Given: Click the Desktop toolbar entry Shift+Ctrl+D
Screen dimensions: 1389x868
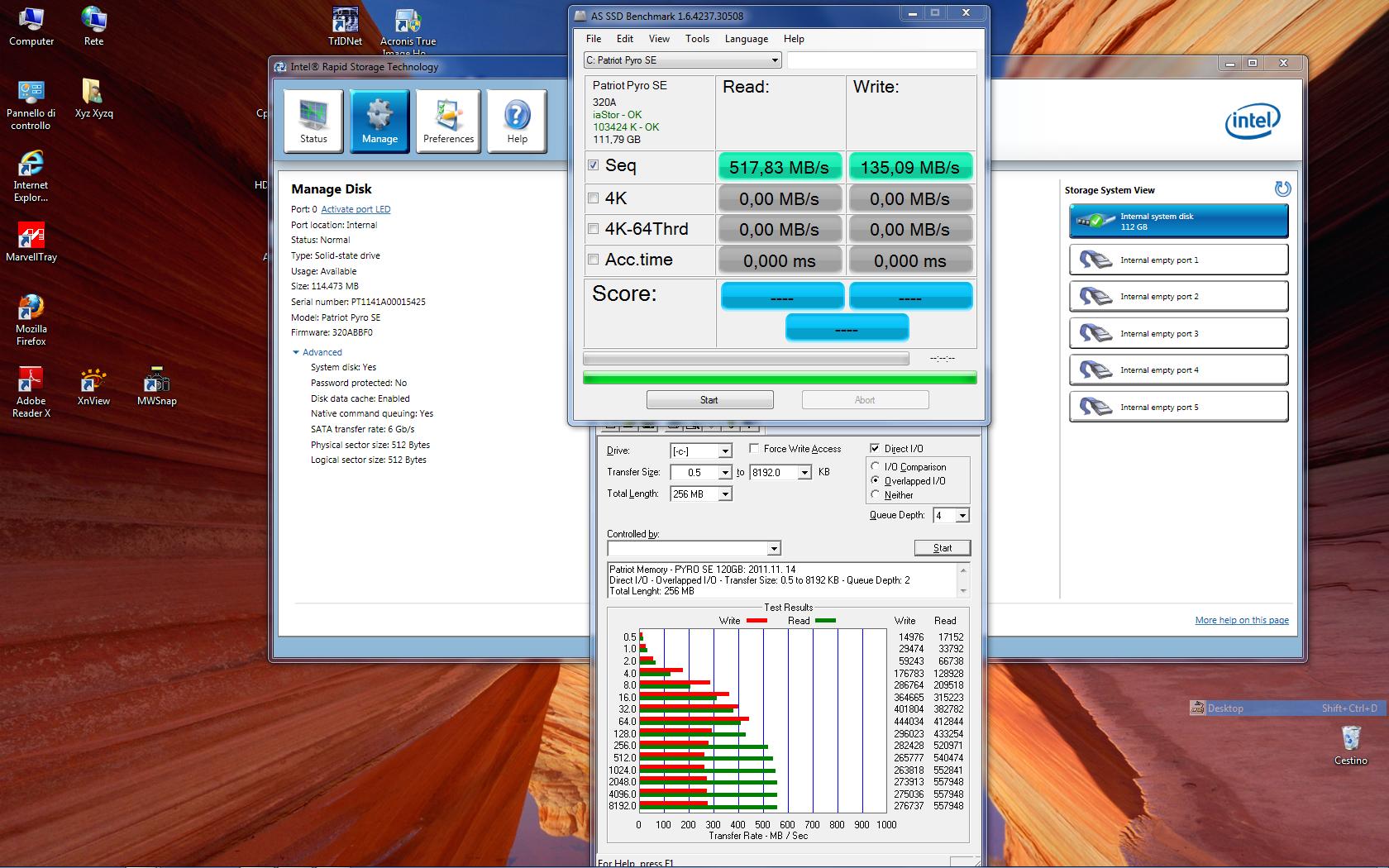Looking at the screenshot, I should click(x=1286, y=708).
